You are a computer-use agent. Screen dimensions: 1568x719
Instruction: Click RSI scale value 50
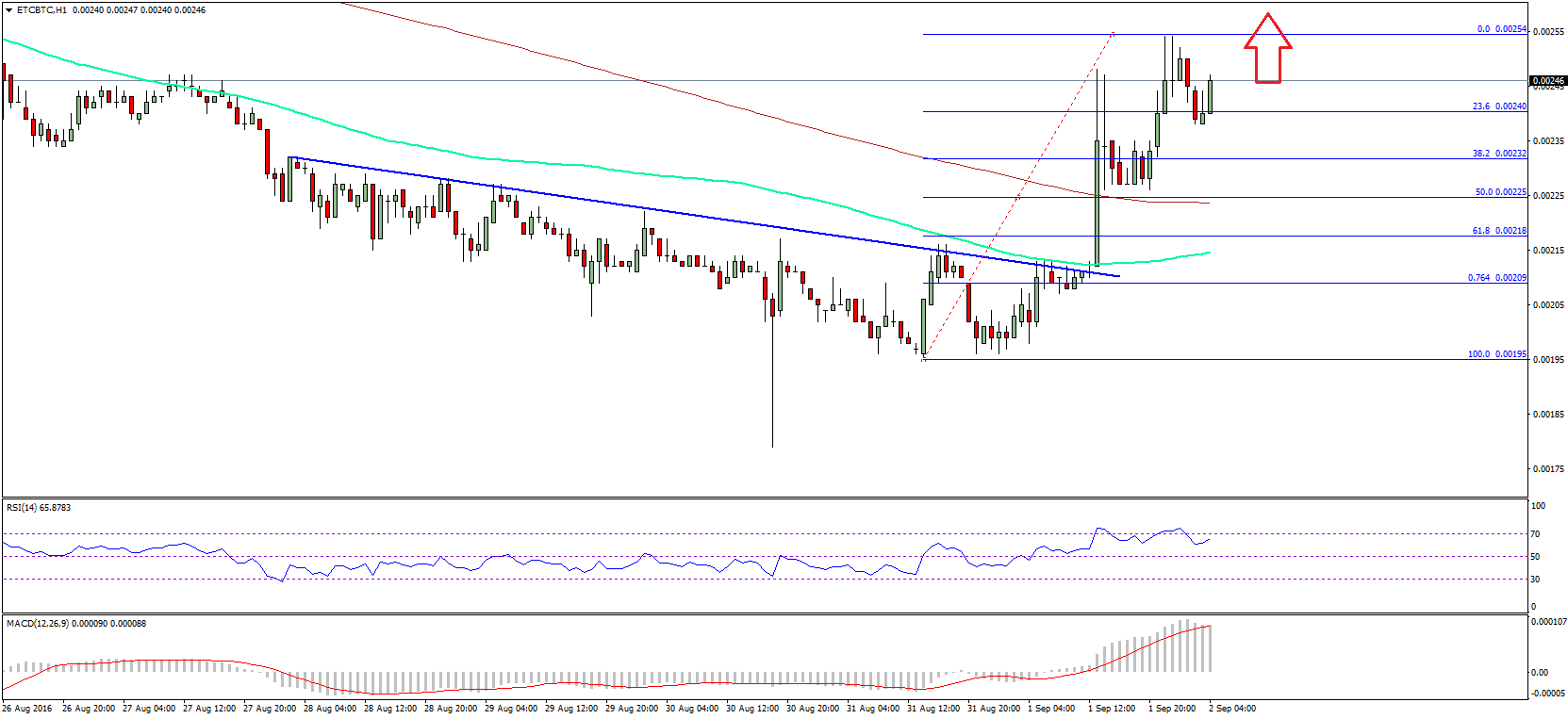[x=1536, y=557]
